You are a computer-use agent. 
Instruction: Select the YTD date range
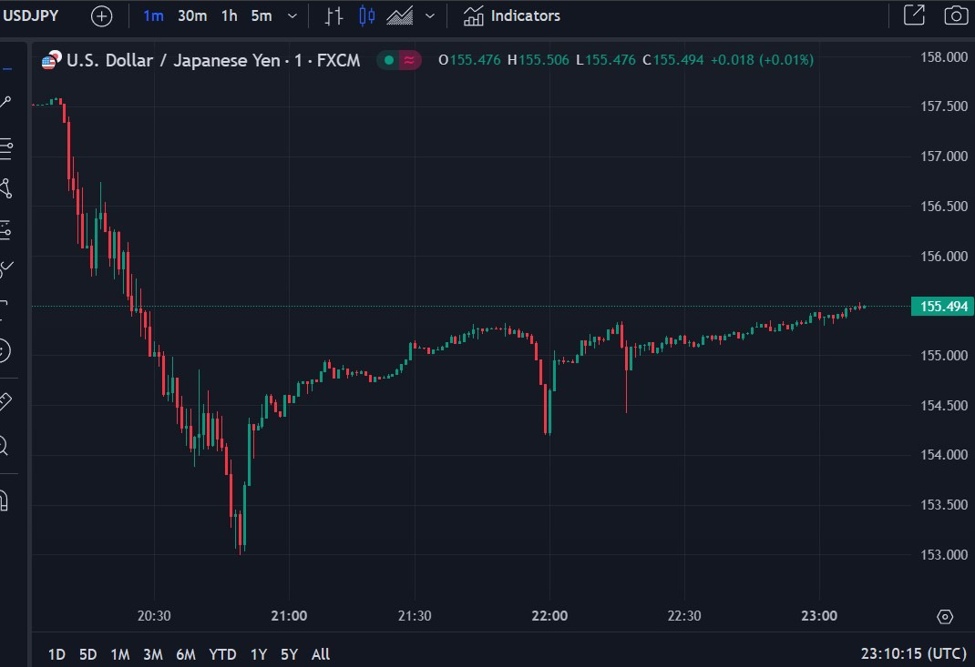222,654
